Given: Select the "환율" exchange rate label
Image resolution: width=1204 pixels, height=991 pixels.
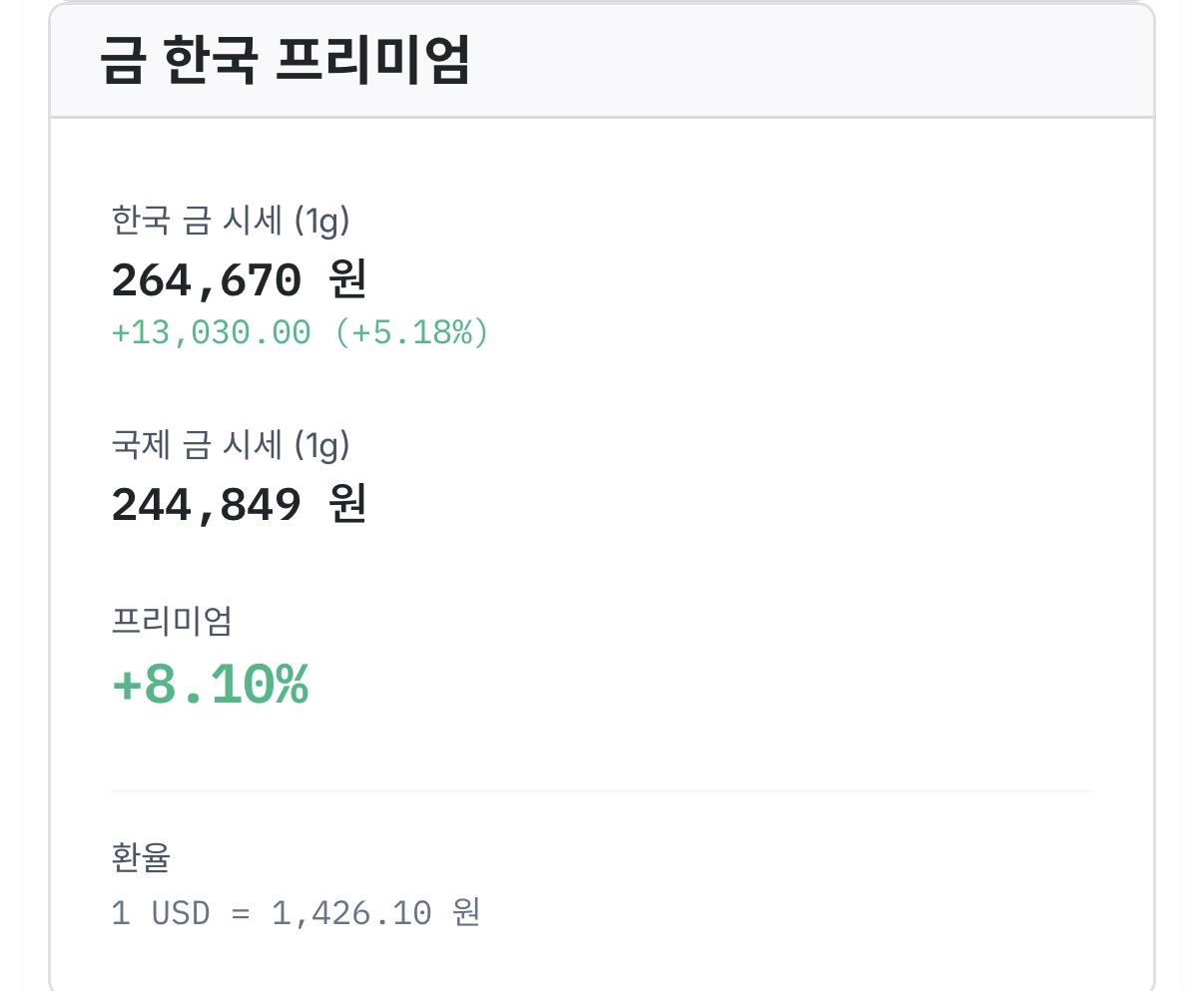Looking at the screenshot, I should [142, 857].
